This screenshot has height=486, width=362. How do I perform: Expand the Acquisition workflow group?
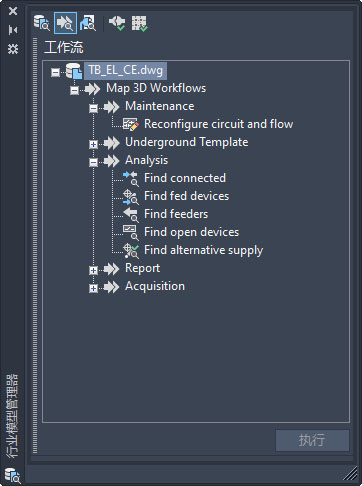pos(94,288)
